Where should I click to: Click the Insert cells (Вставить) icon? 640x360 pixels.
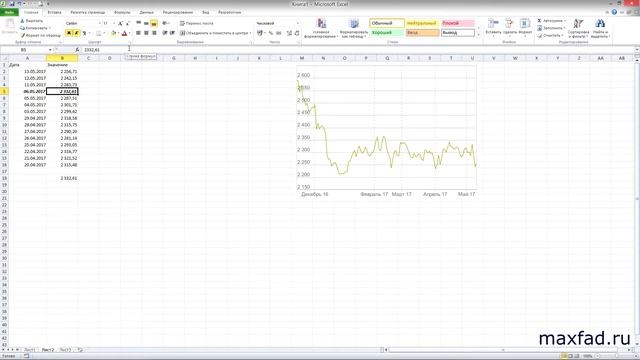click(493, 24)
